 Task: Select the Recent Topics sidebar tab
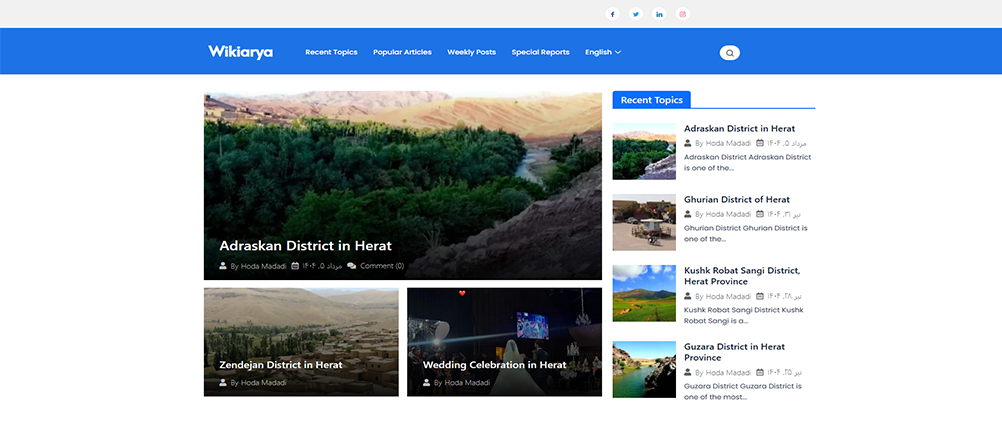point(651,100)
